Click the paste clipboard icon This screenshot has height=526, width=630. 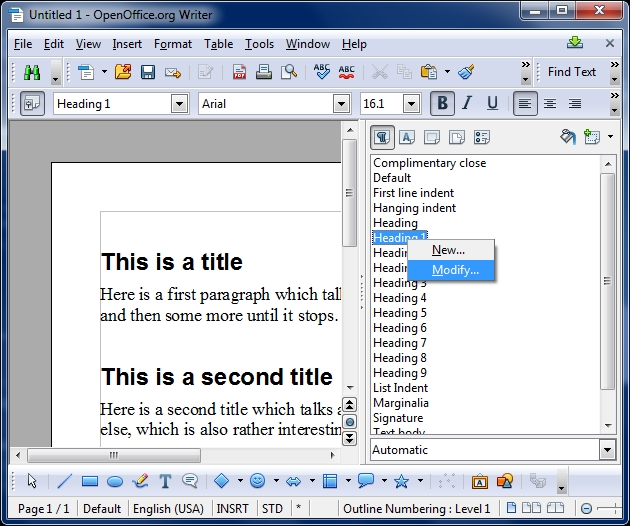click(429, 72)
